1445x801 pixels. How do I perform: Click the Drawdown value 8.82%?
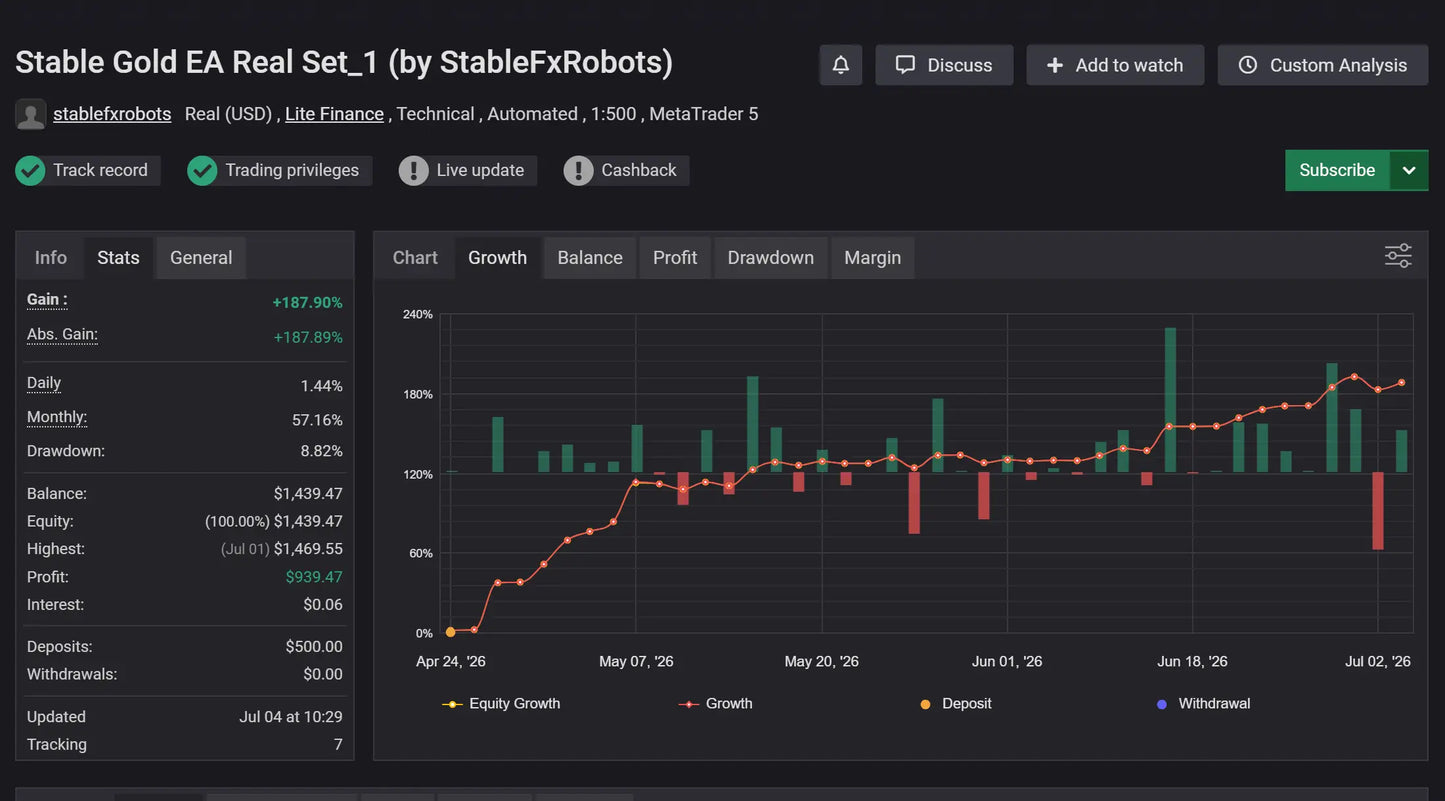tap(322, 451)
